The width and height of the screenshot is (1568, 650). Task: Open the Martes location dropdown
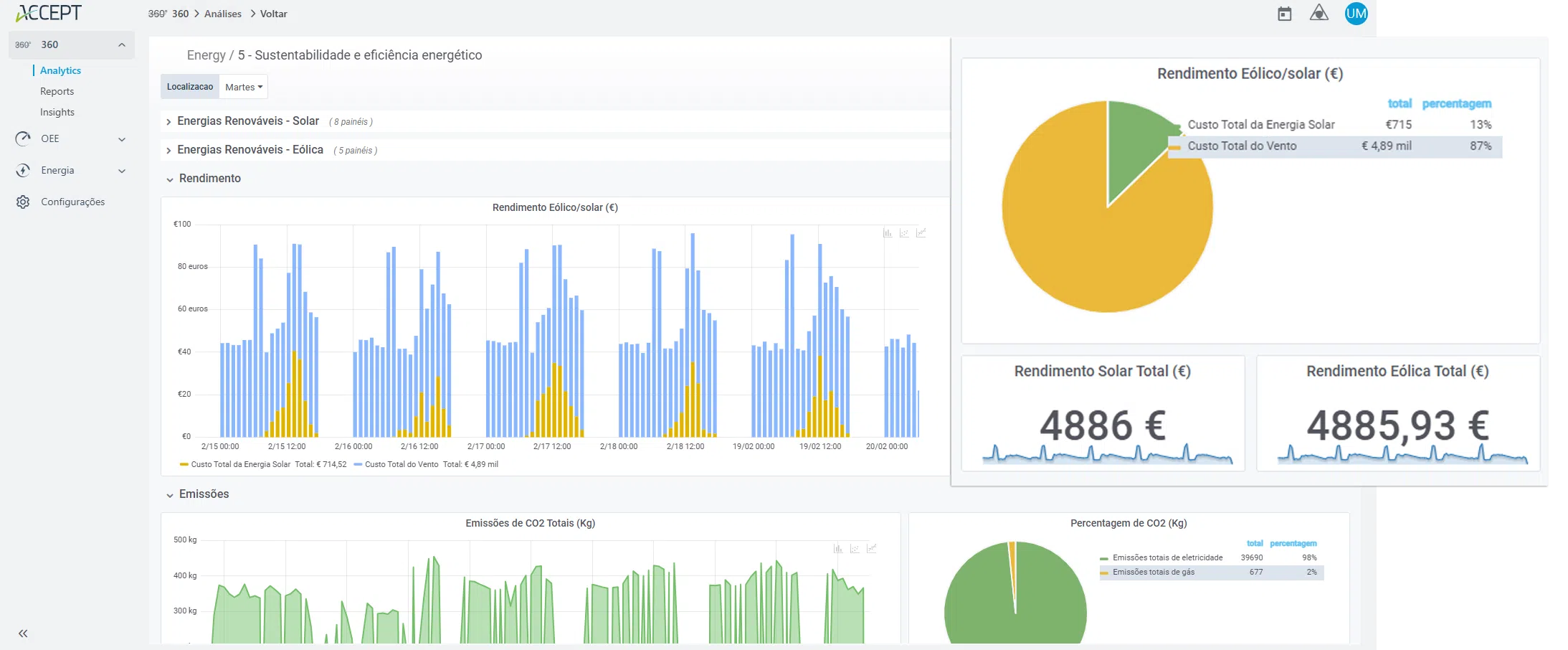244,87
